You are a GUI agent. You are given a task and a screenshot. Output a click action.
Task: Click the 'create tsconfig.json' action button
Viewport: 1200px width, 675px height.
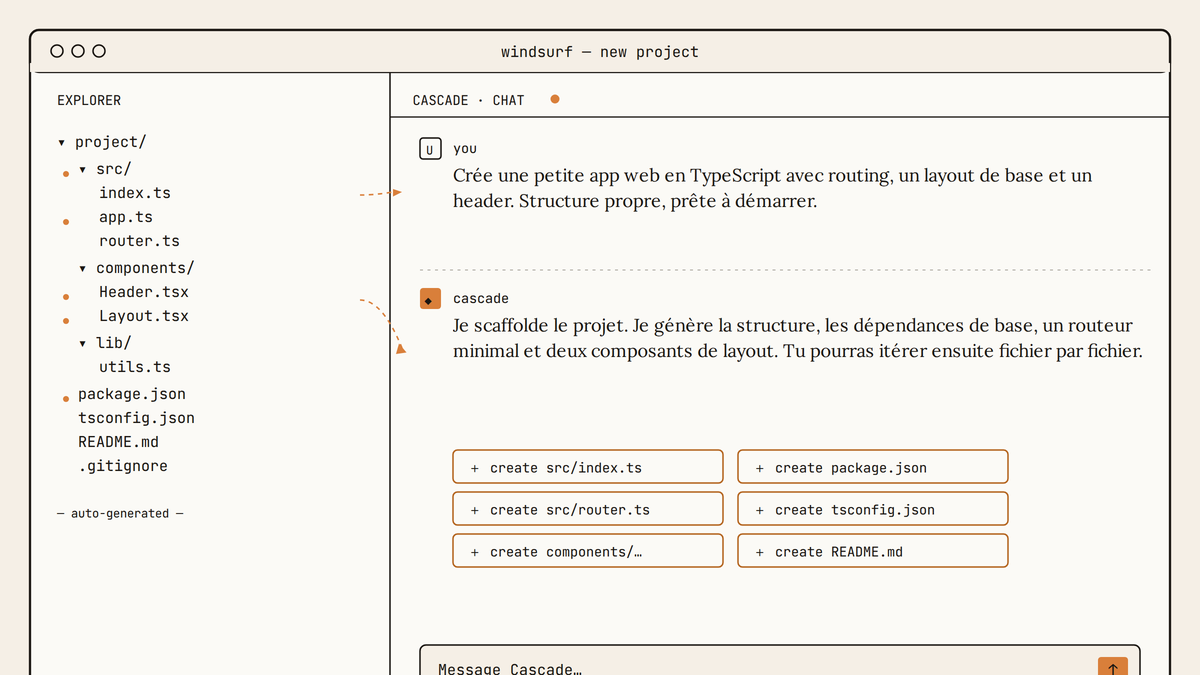[x=873, y=509]
